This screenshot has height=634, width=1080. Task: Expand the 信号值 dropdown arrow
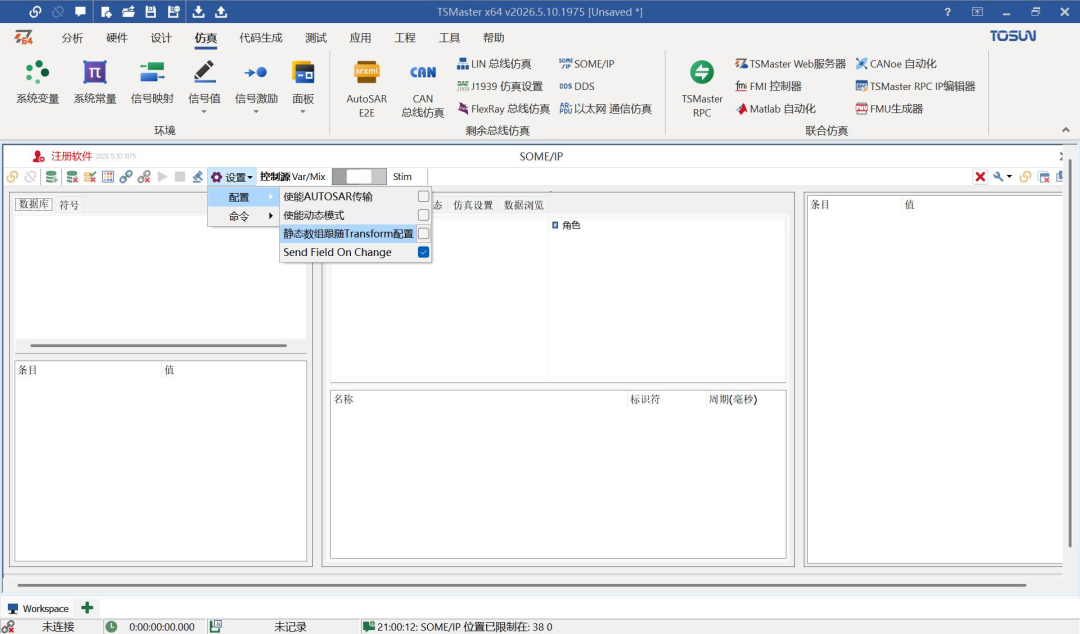(204, 112)
